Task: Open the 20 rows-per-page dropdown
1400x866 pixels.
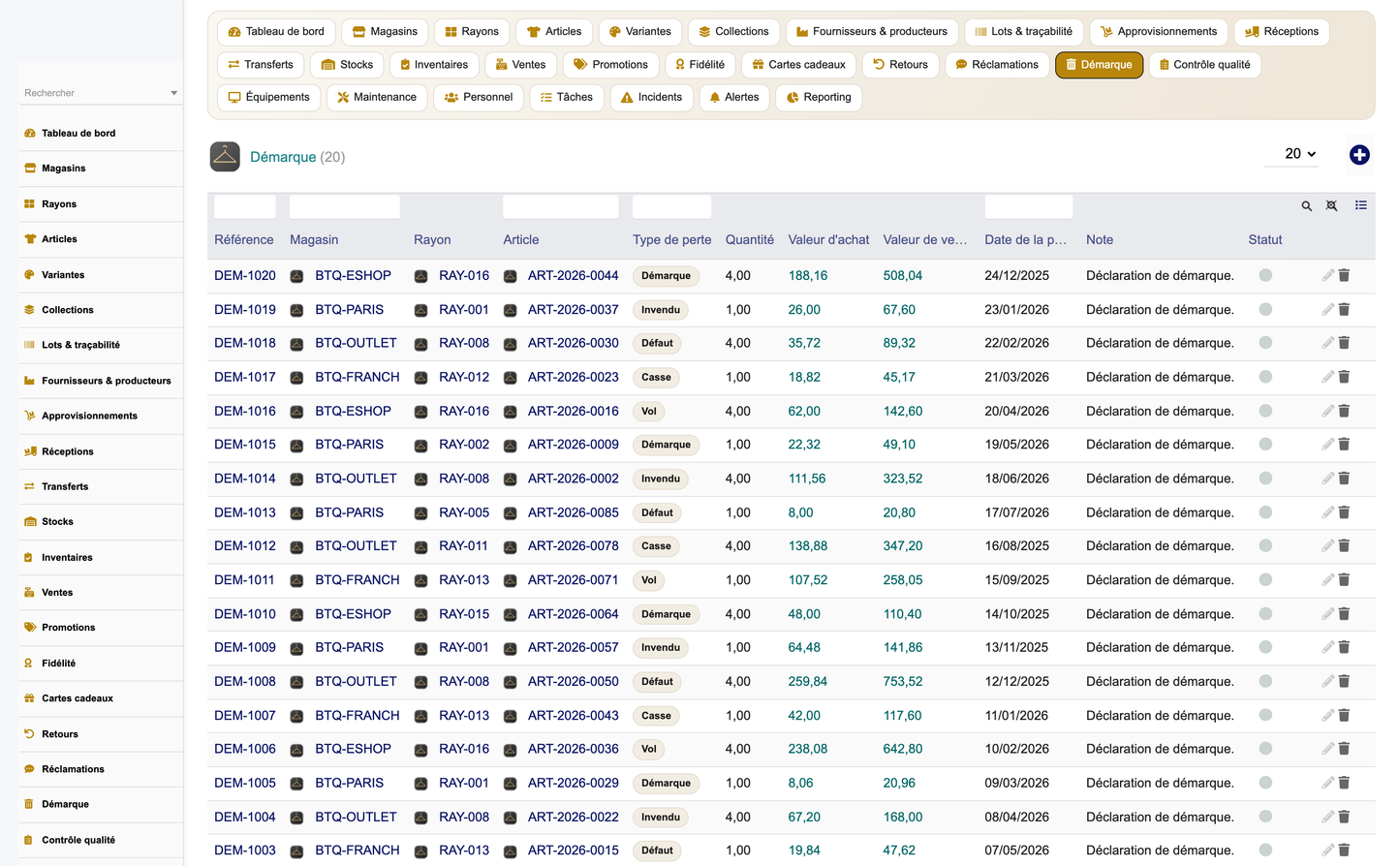Action: click(1299, 154)
